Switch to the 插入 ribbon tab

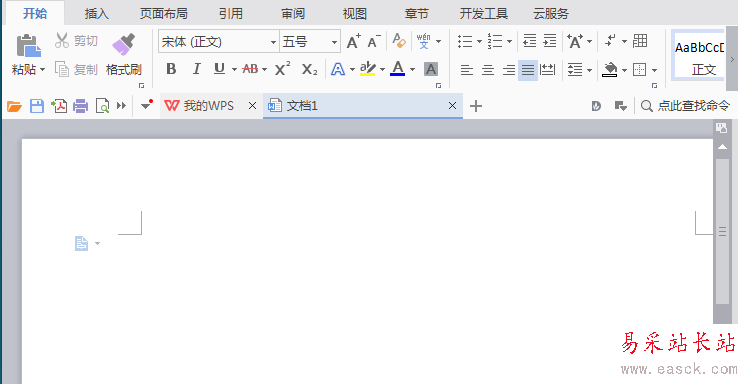pyautogui.click(x=96, y=14)
